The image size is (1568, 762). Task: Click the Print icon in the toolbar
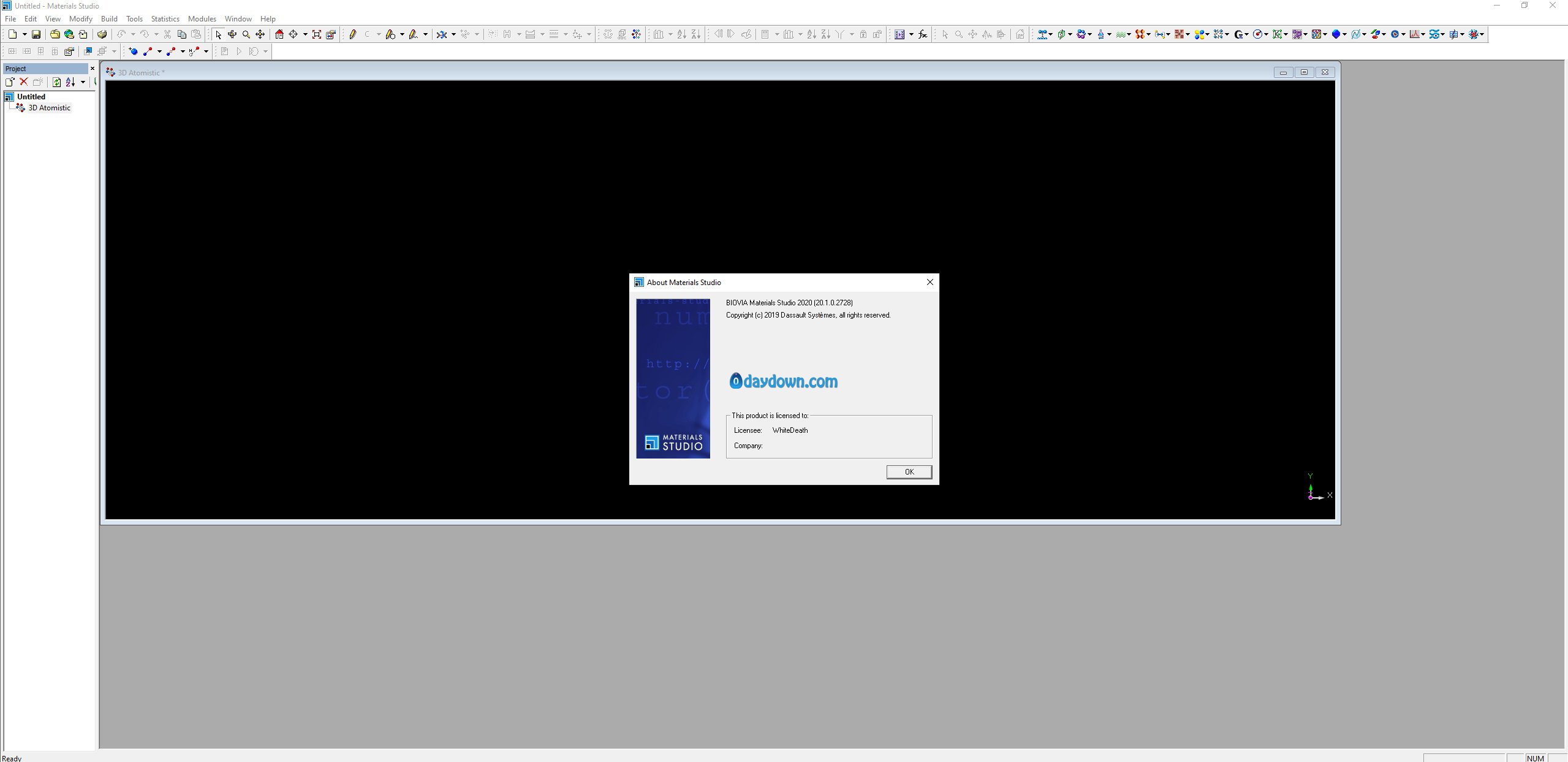[x=102, y=34]
